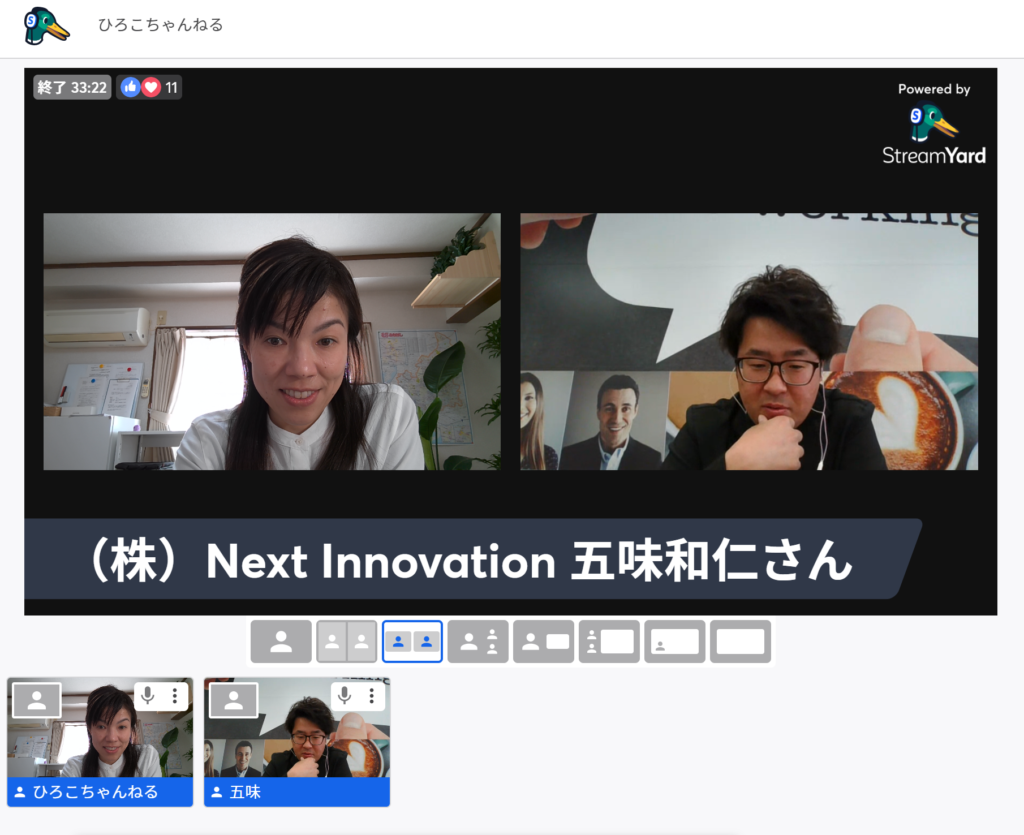Mute ひろこちゃんねる microphone
Image resolution: width=1024 pixels, height=835 pixels.
pyautogui.click(x=148, y=696)
